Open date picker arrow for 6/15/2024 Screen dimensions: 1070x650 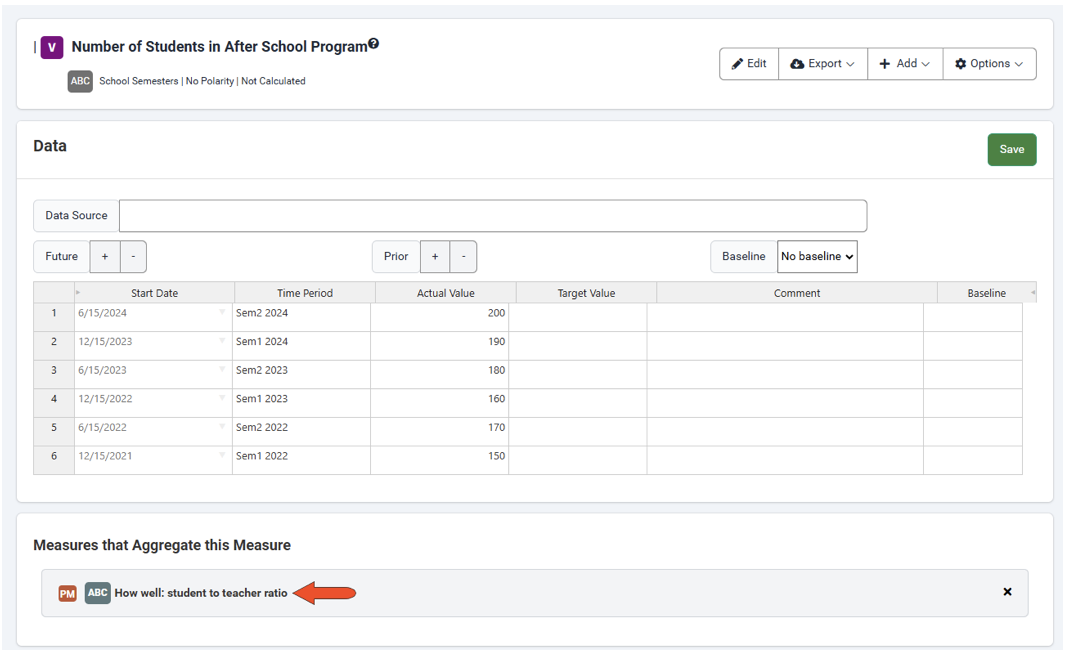[222, 313]
